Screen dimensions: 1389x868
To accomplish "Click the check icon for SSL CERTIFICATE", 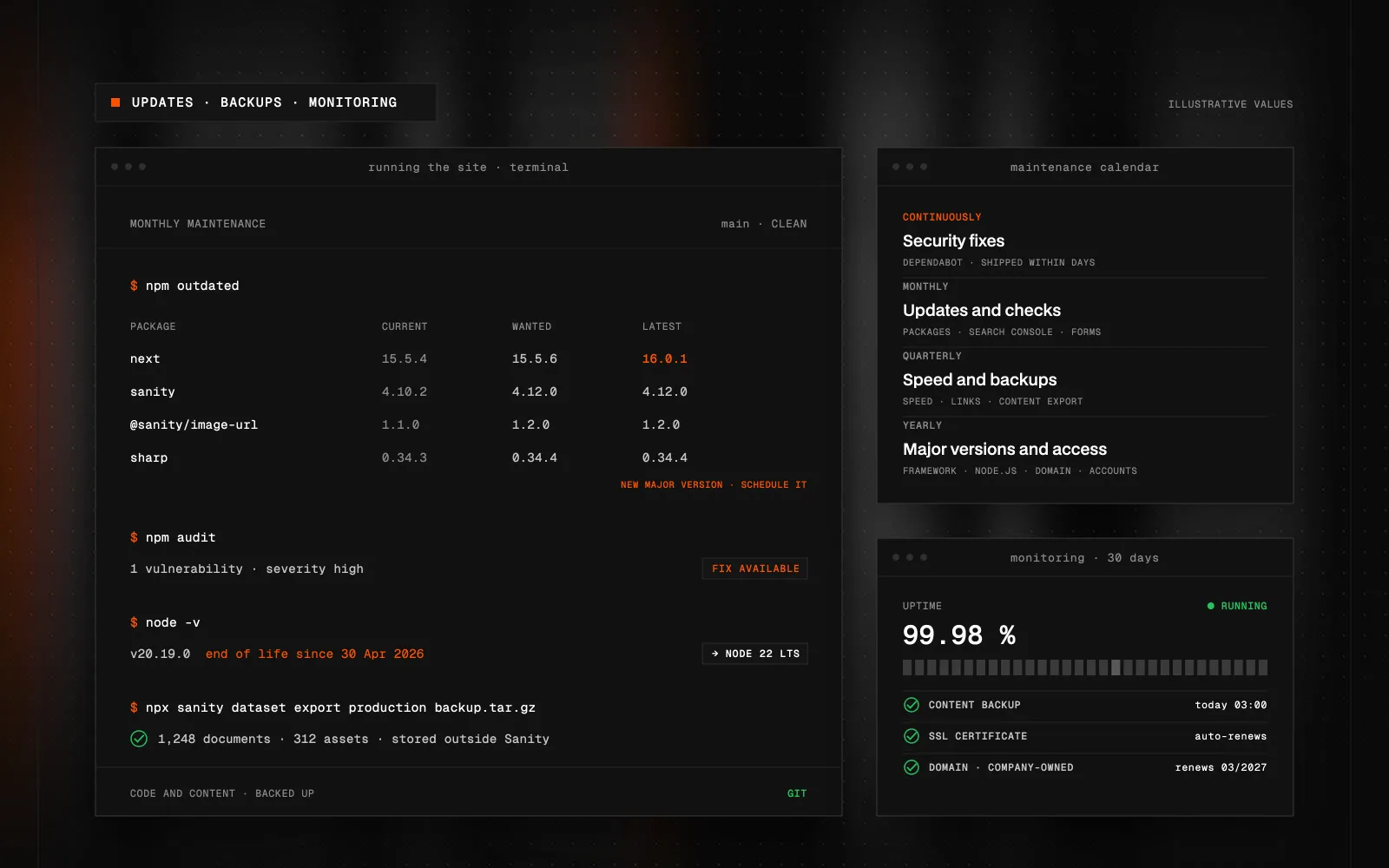I will (x=912, y=736).
